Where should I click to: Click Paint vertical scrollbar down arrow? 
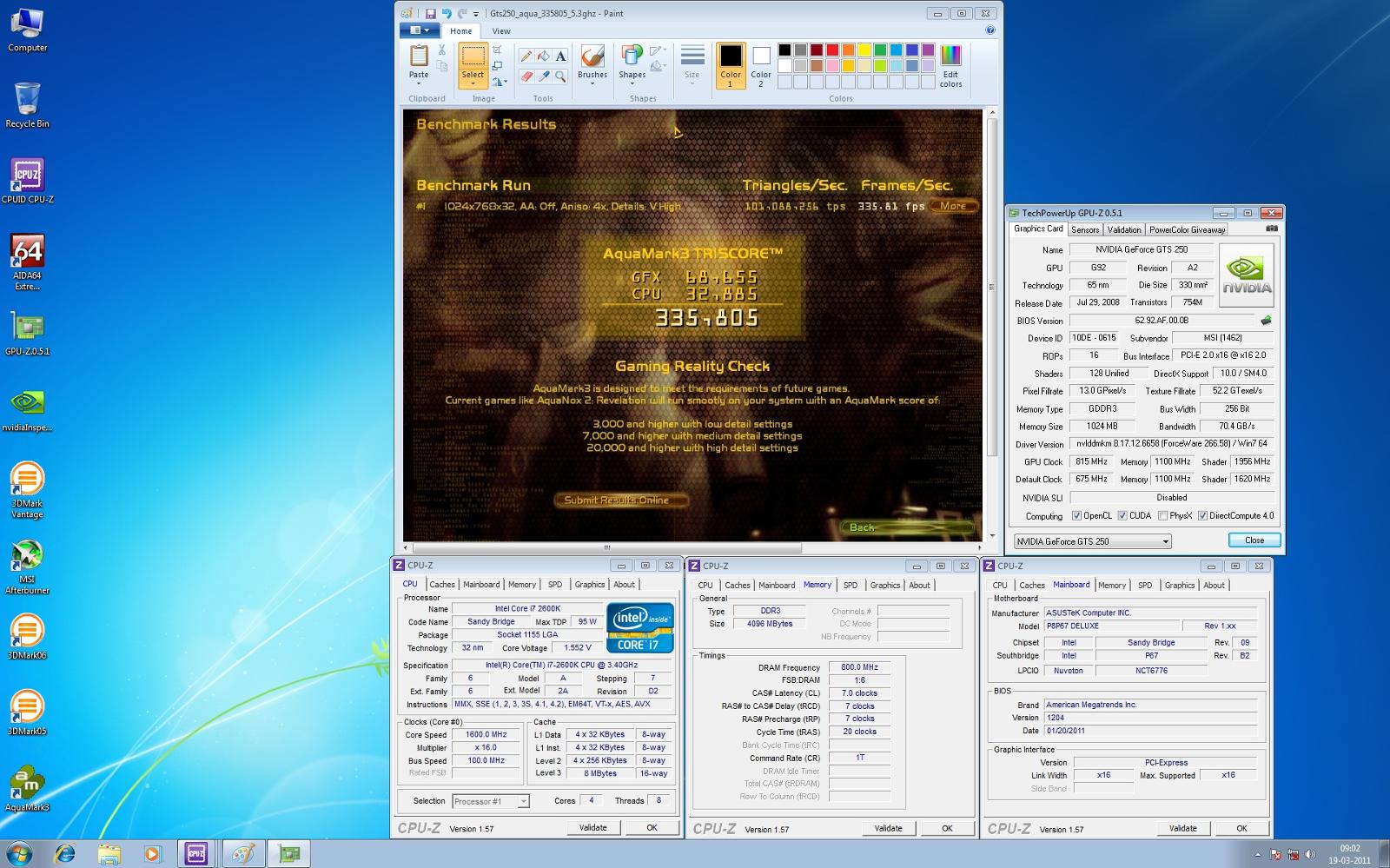tap(993, 536)
